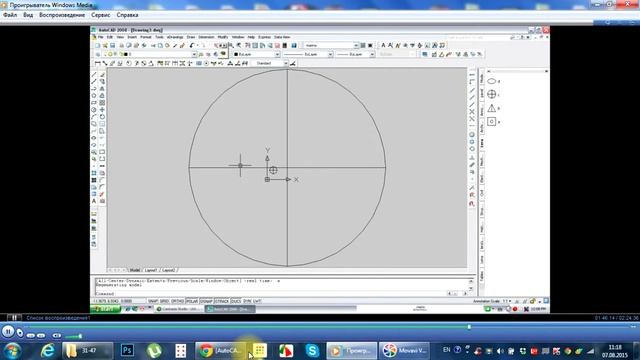Switch to the Layout2 tab in AutoCAD
The height and width of the screenshot is (360, 640).
[x=168, y=270]
